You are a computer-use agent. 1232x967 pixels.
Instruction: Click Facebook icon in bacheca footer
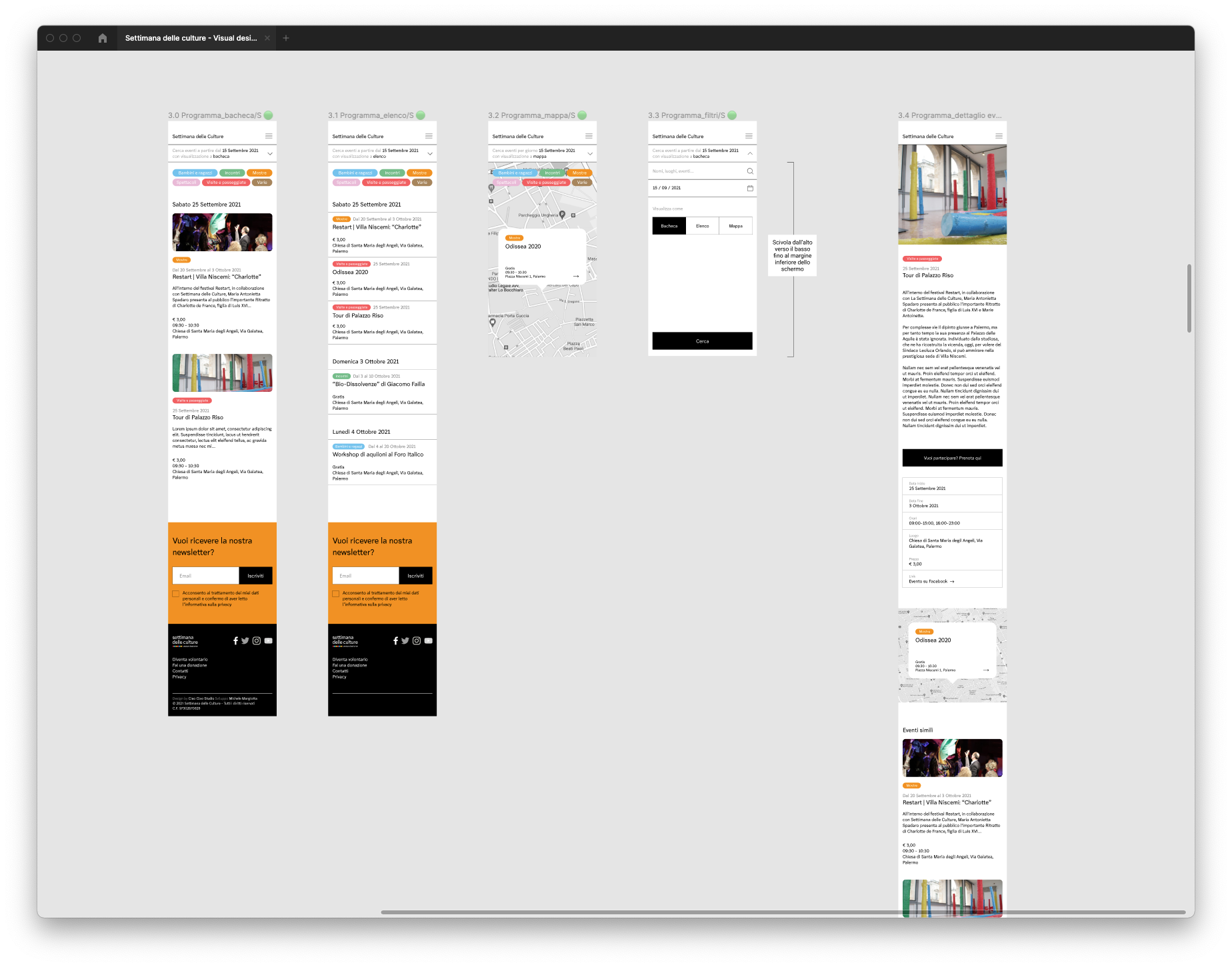pos(235,640)
